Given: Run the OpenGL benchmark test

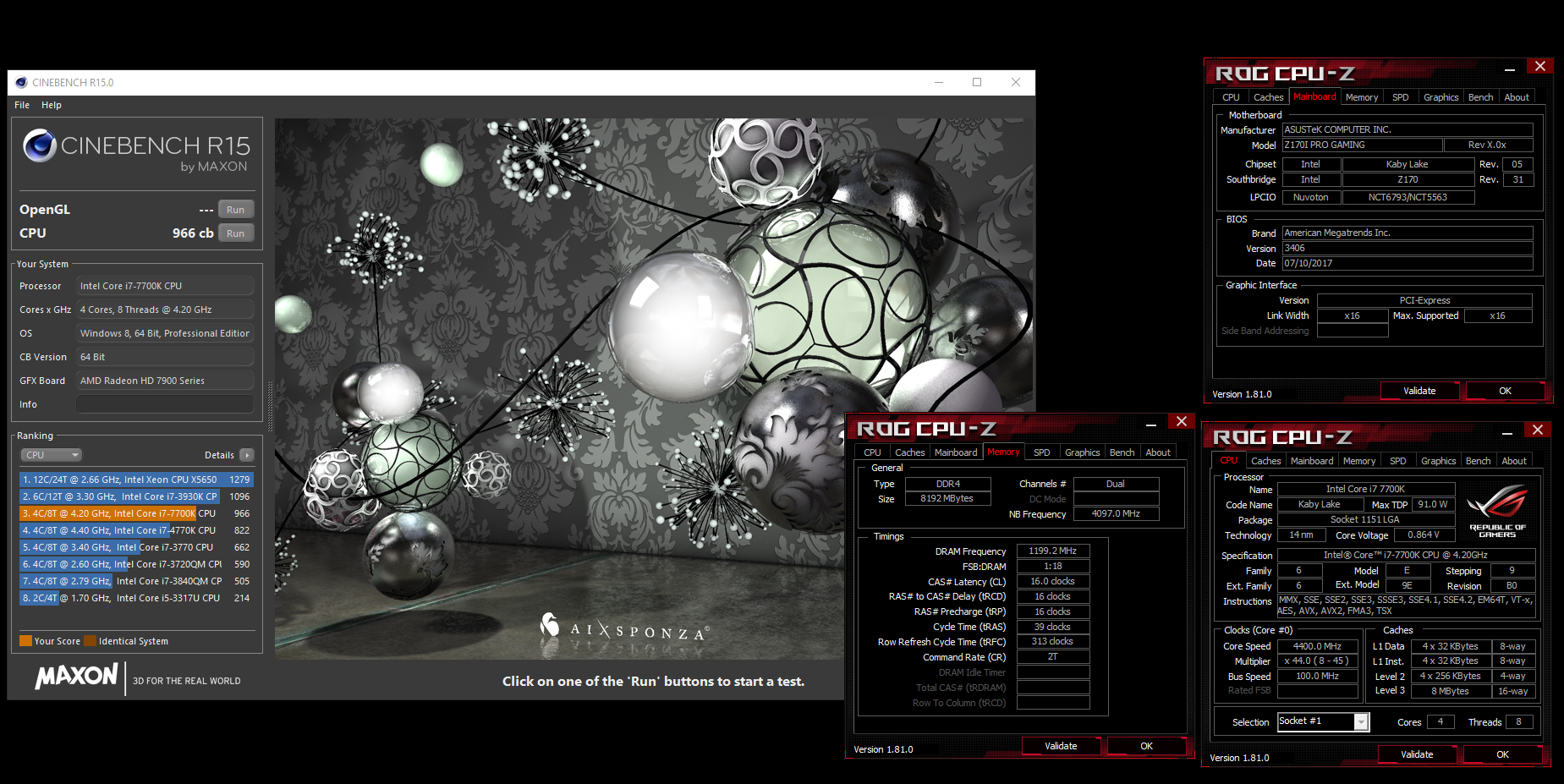Looking at the screenshot, I should click(236, 210).
